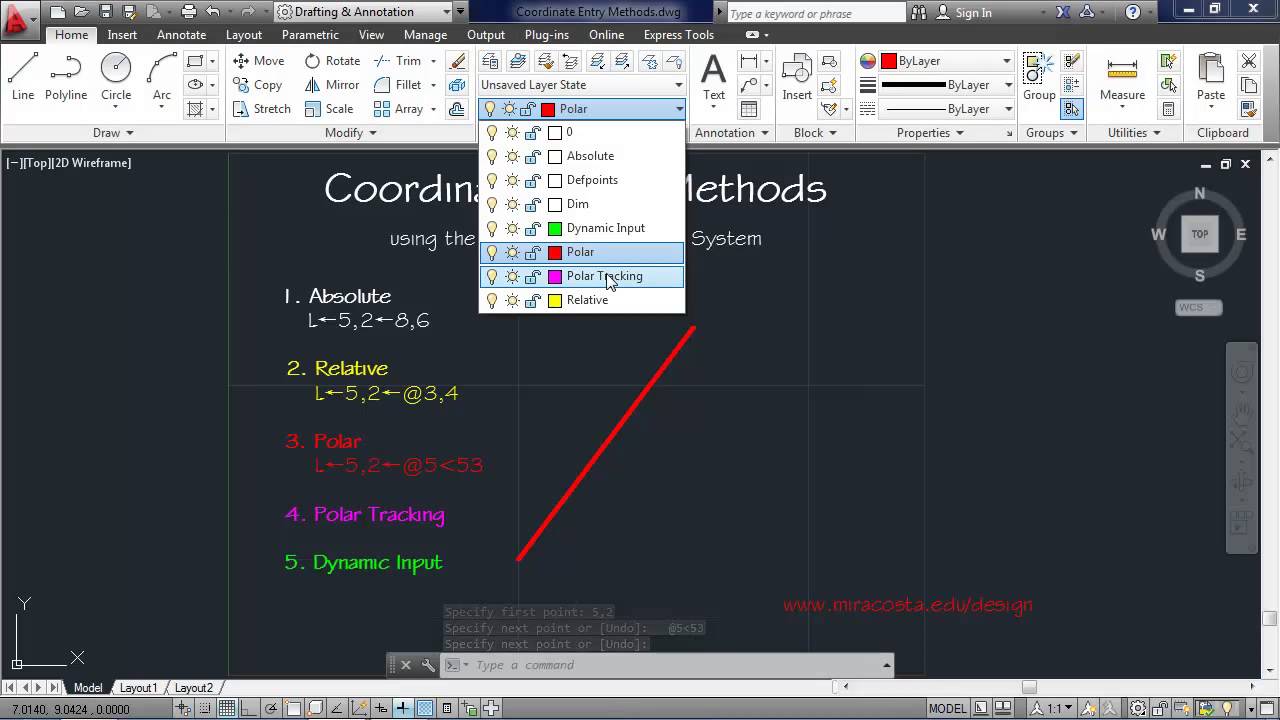Click the Rotate tool
This screenshot has width=1280, height=720.
332,61
